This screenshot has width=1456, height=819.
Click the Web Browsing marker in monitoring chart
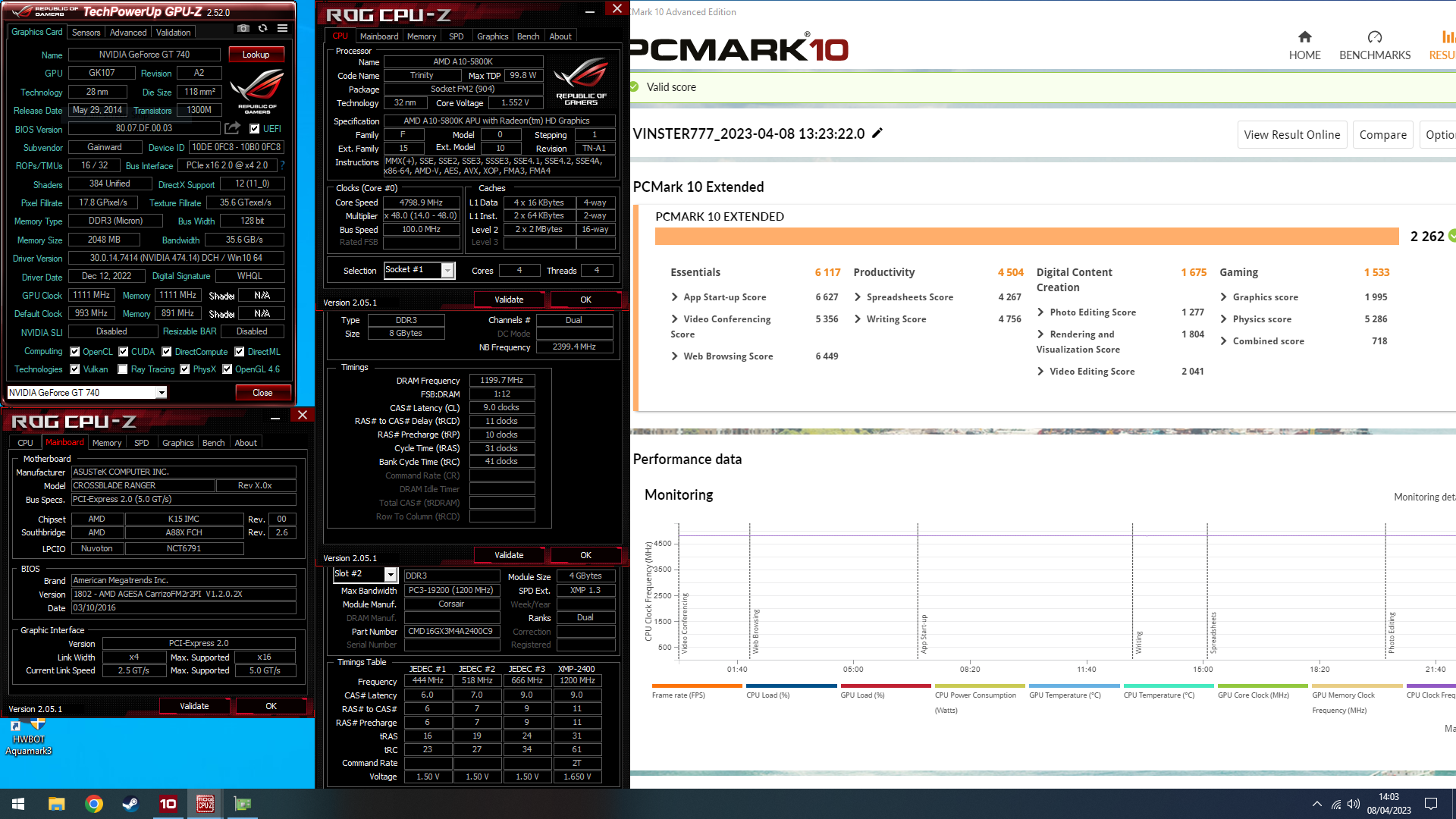[755, 631]
